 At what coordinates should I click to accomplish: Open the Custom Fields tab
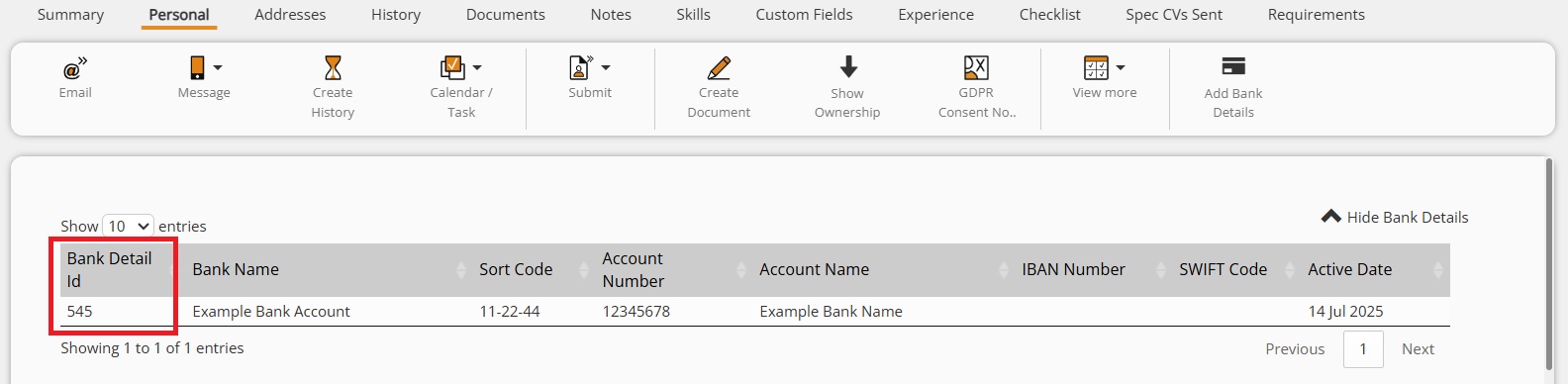804,15
